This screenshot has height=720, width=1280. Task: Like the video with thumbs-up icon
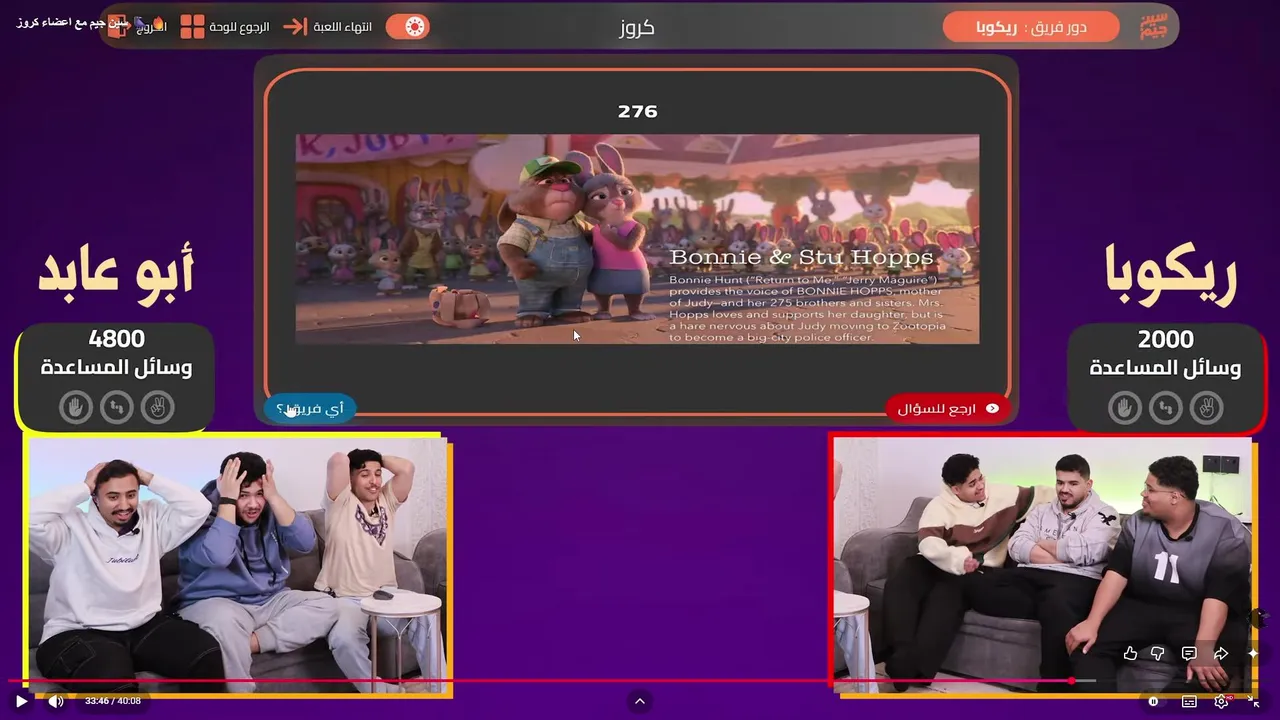pos(1130,653)
